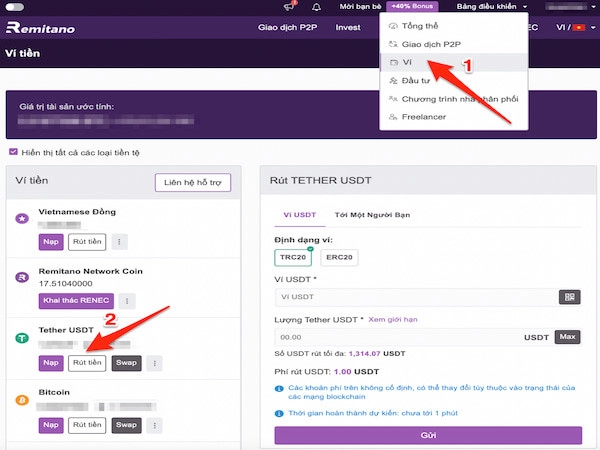This screenshot has height=450, width=600.
Task: Uncheck Hiển thị tất cả các loại tiền tệ
Action: point(13,152)
